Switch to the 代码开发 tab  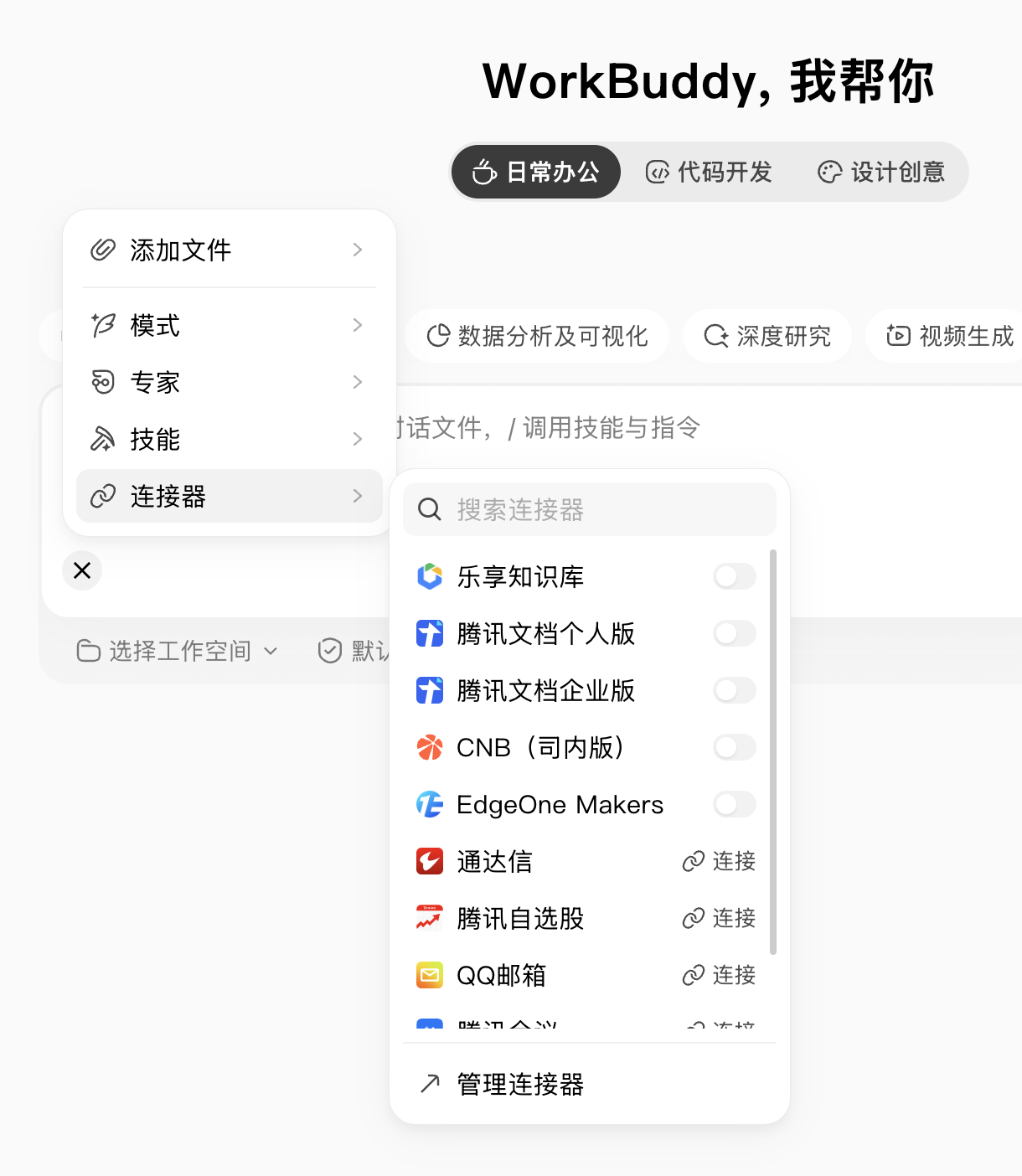(709, 172)
